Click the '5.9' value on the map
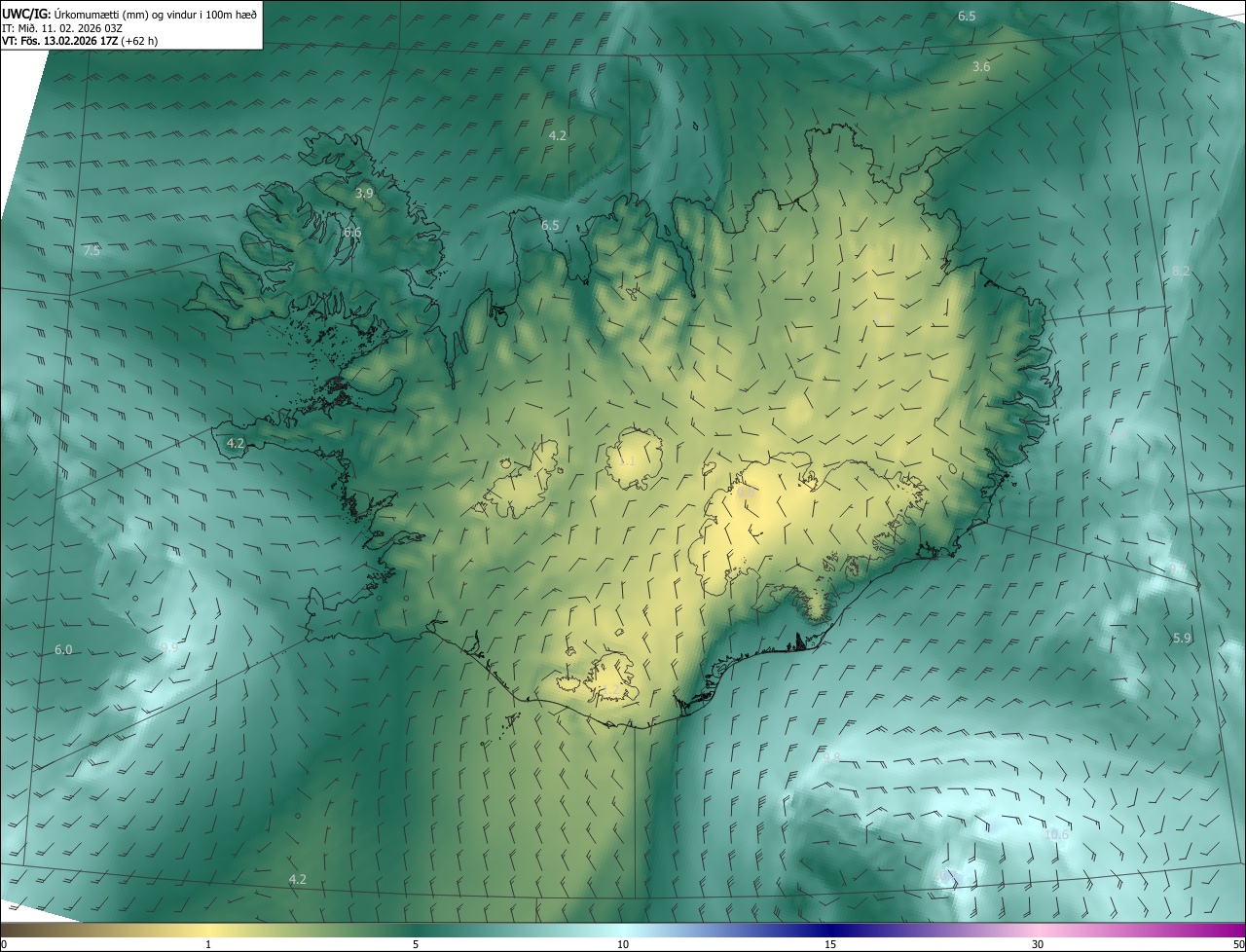This screenshot has height=952, width=1246. [1182, 638]
